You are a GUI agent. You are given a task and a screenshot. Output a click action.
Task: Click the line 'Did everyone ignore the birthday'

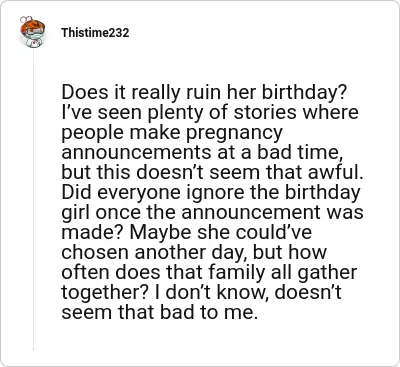211,193
